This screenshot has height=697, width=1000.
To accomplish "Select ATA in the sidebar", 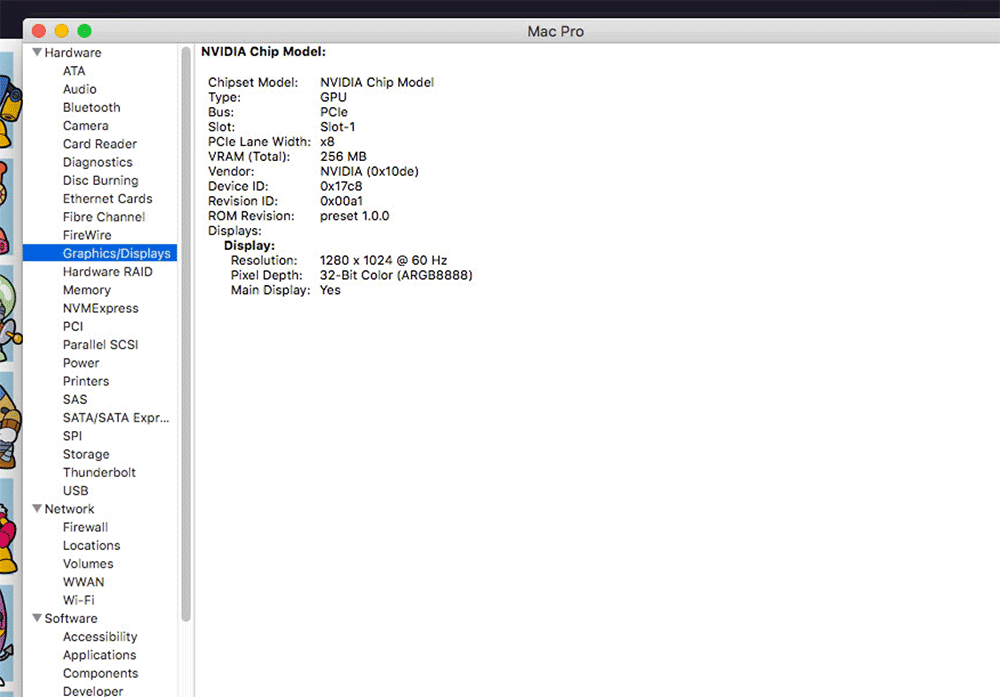I will (74, 71).
